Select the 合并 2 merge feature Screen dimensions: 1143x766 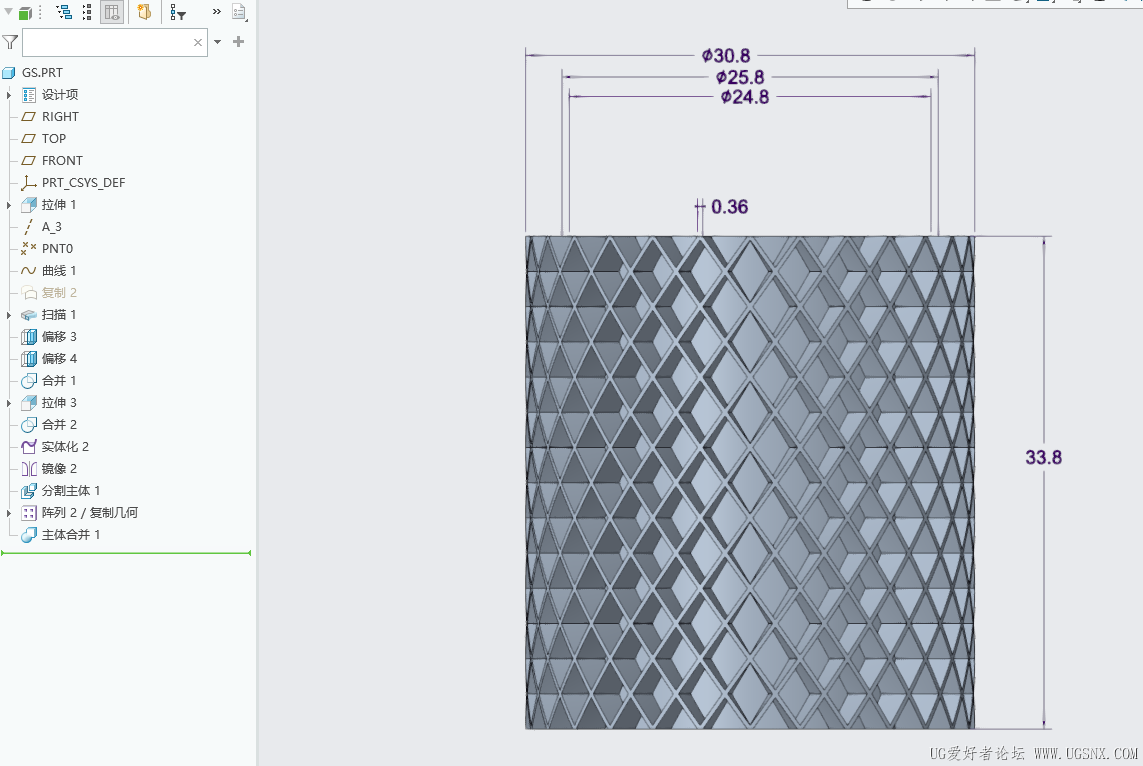(x=49, y=424)
